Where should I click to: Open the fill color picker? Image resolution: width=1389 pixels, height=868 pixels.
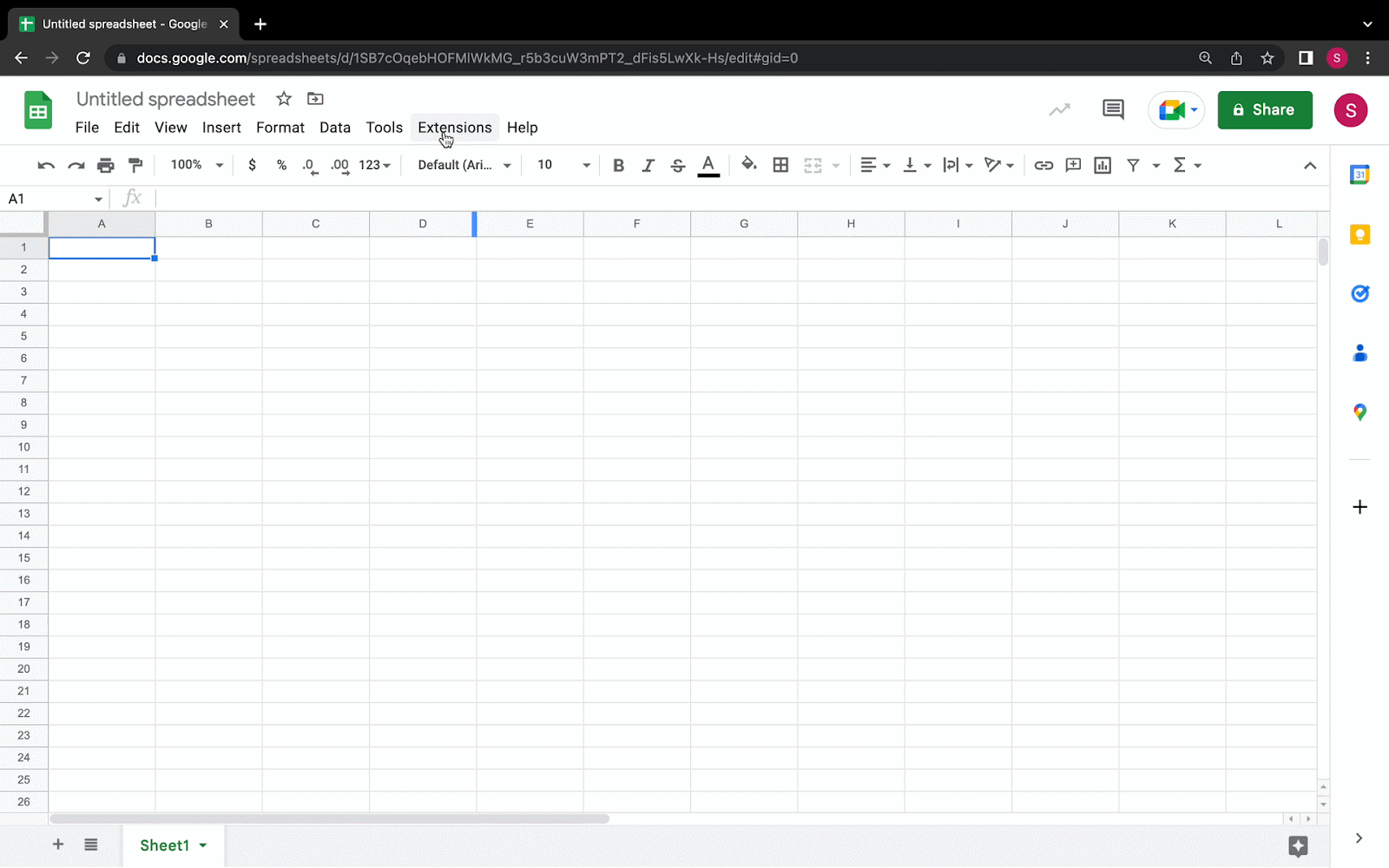coord(749,165)
